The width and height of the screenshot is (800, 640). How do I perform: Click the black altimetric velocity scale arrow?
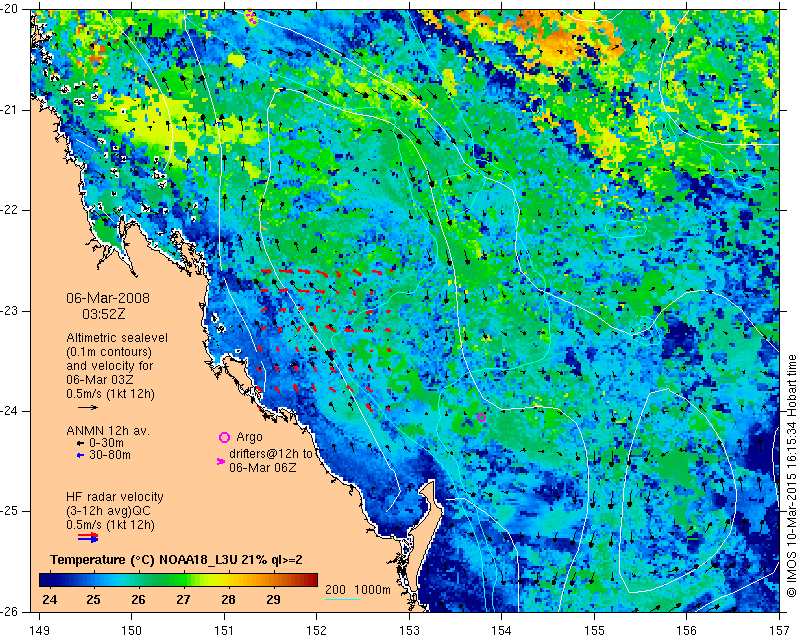pyautogui.click(x=88, y=407)
